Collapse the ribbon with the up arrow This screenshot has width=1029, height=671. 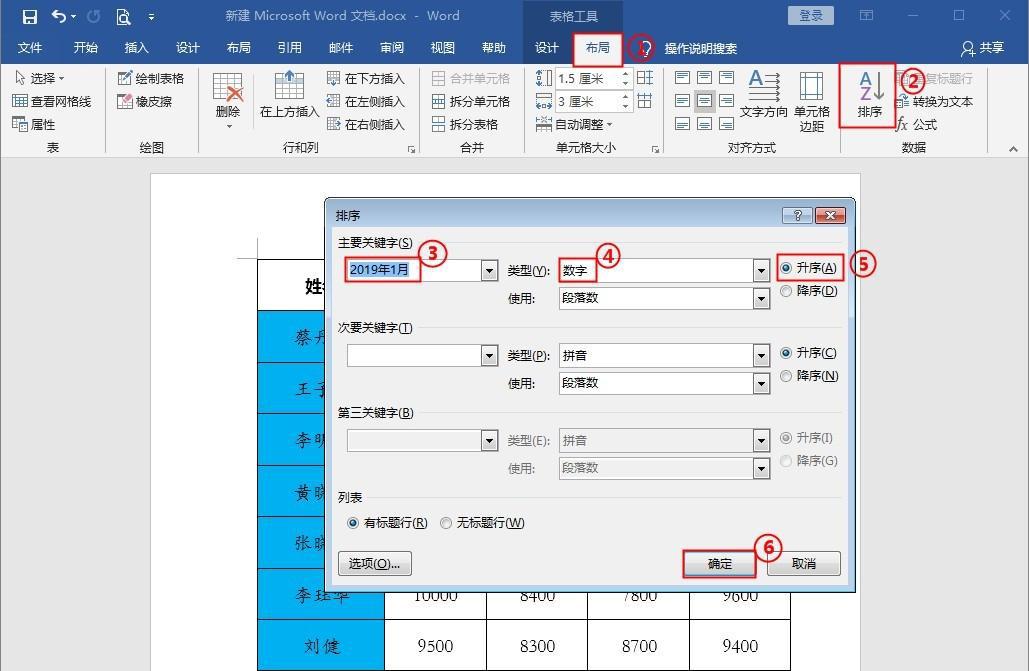(x=1013, y=149)
